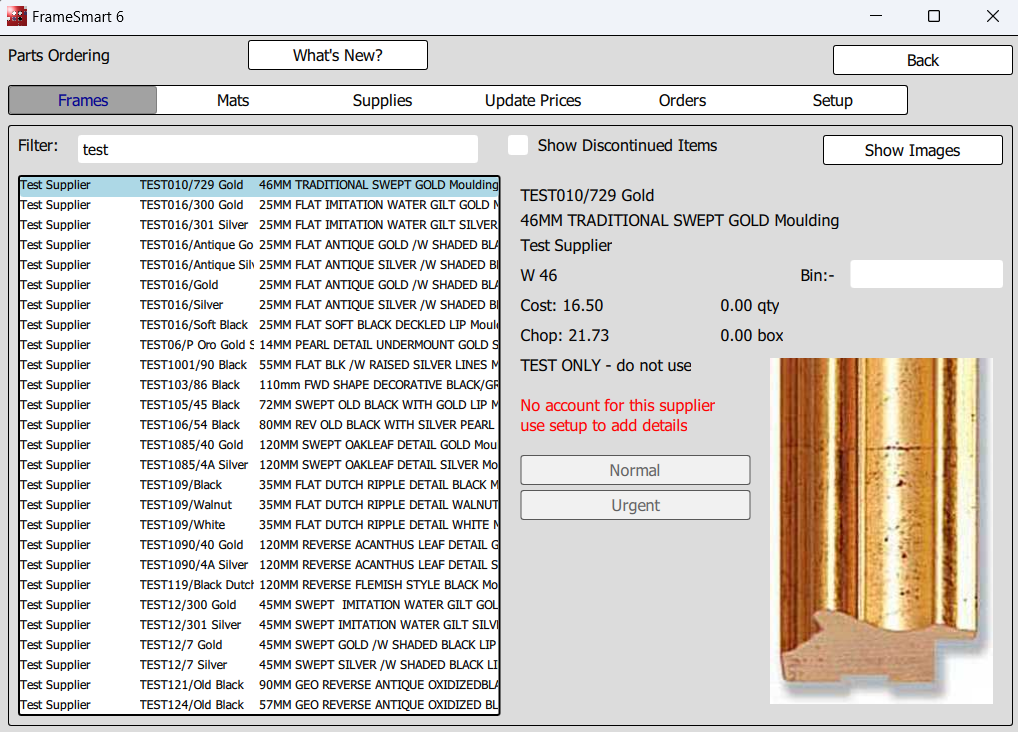Enable Show Discontinued Items checkbox
The height and width of the screenshot is (732, 1018).
[518, 146]
